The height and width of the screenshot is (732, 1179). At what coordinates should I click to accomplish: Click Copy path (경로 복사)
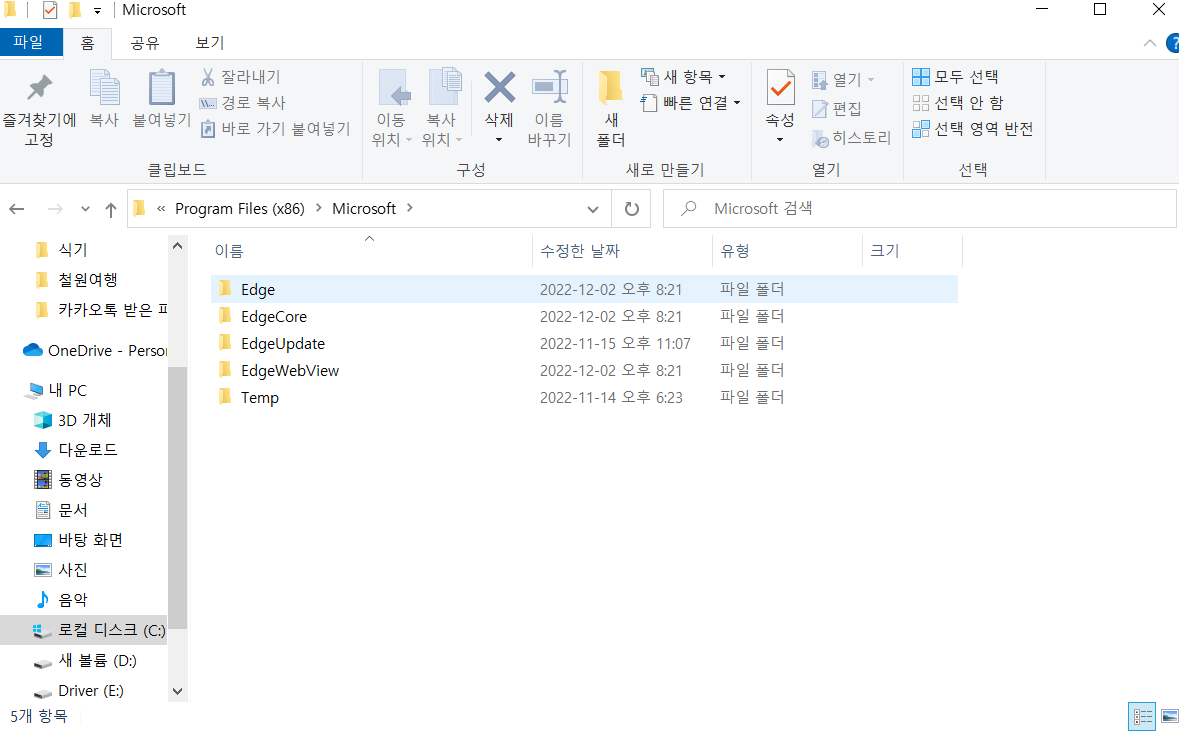click(x=242, y=103)
